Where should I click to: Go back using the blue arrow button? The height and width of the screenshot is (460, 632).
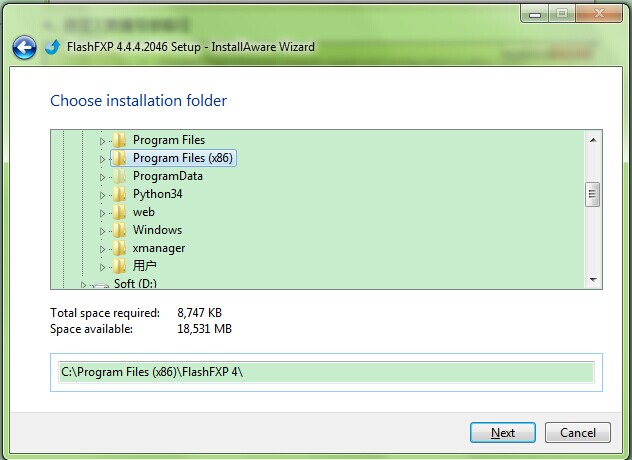coord(24,47)
